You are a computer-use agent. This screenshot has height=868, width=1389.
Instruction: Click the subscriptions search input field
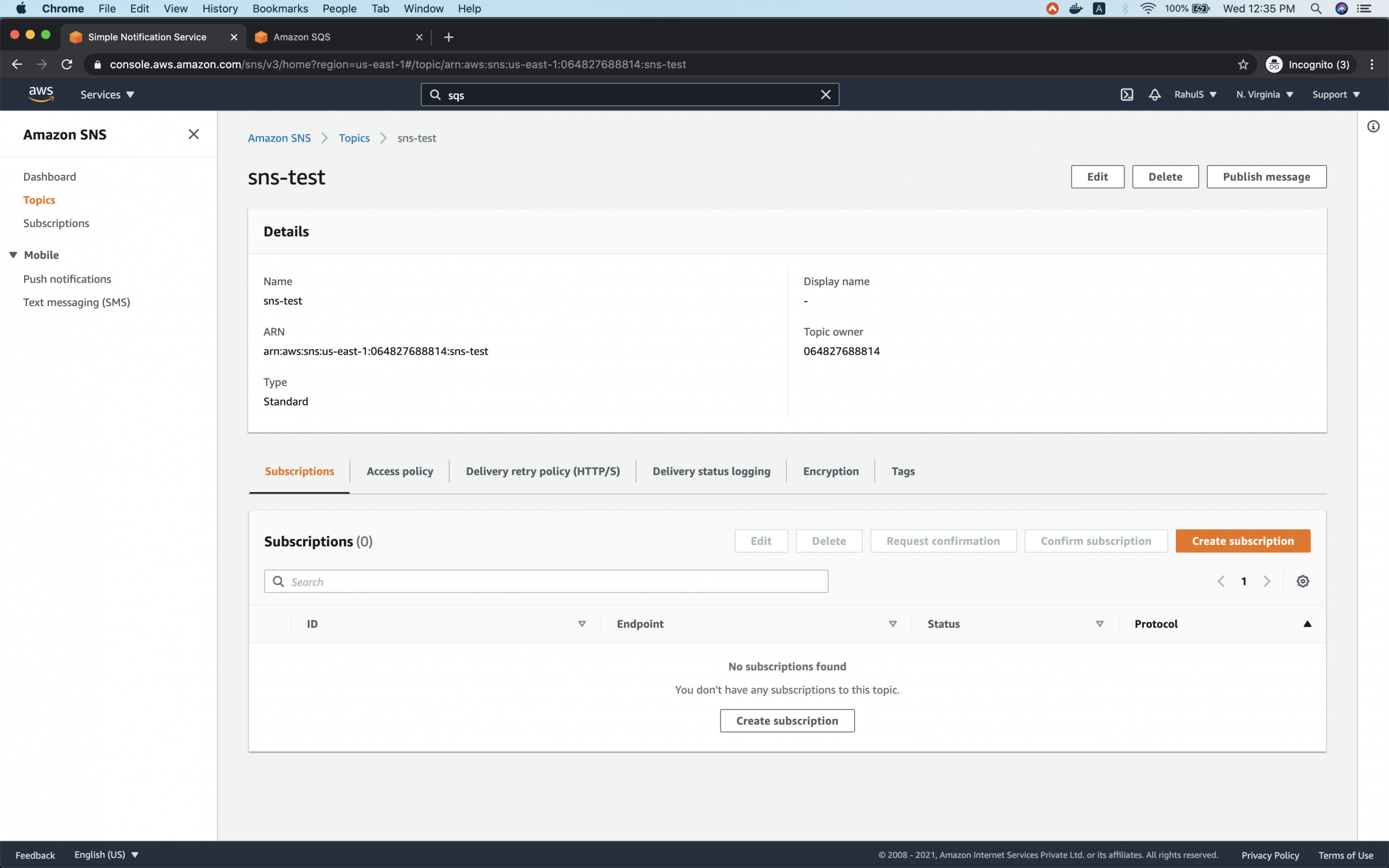coord(545,581)
